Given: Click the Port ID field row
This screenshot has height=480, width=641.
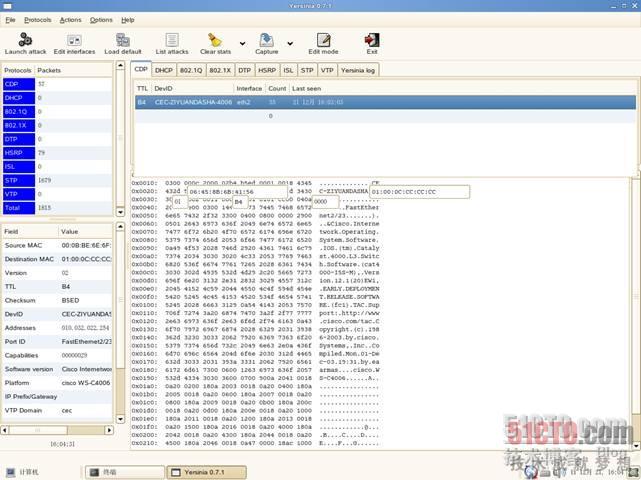Looking at the screenshot, I should click(x=57, y=341).
